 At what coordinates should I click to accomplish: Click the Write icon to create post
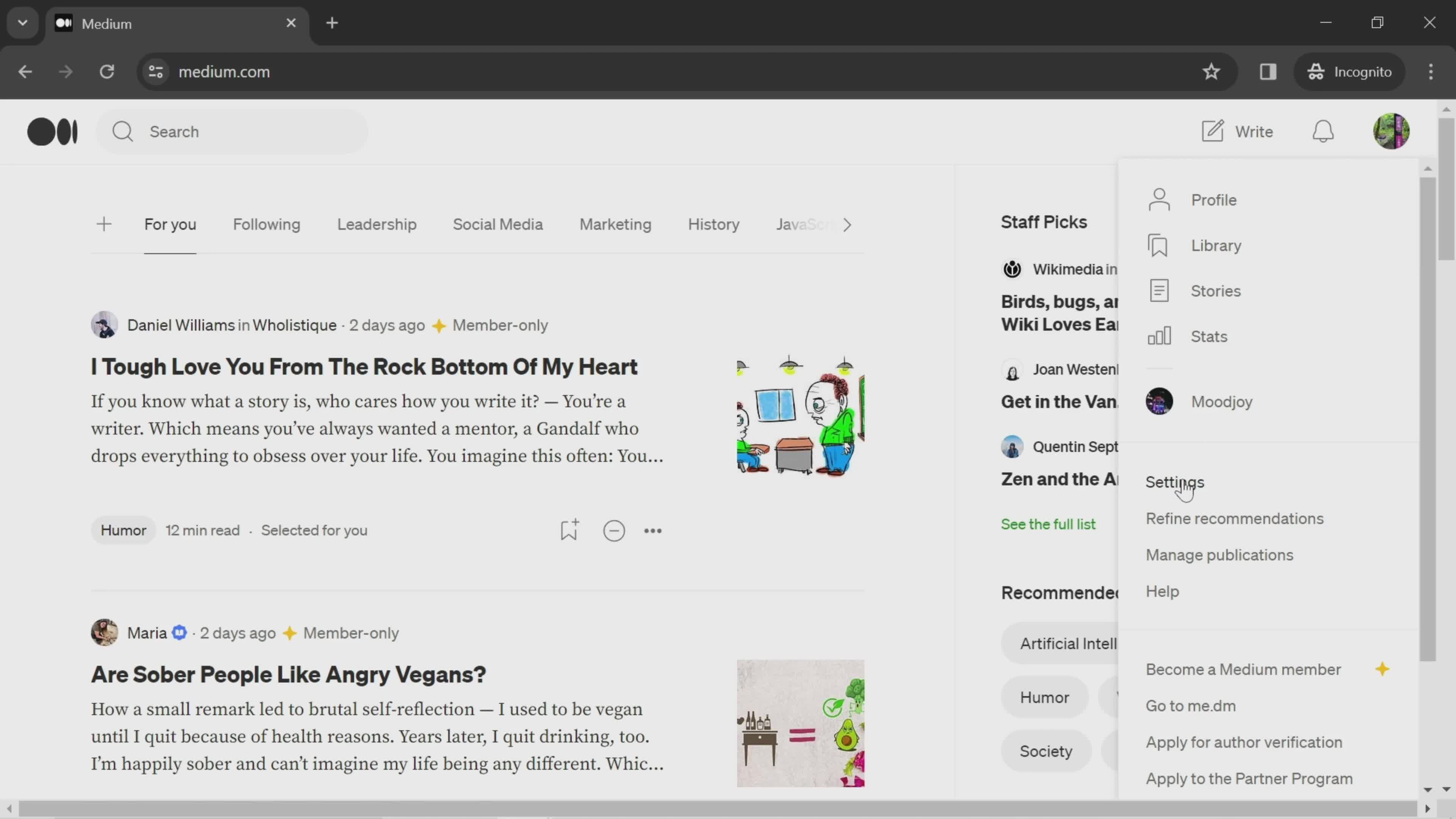(1213, 130)
